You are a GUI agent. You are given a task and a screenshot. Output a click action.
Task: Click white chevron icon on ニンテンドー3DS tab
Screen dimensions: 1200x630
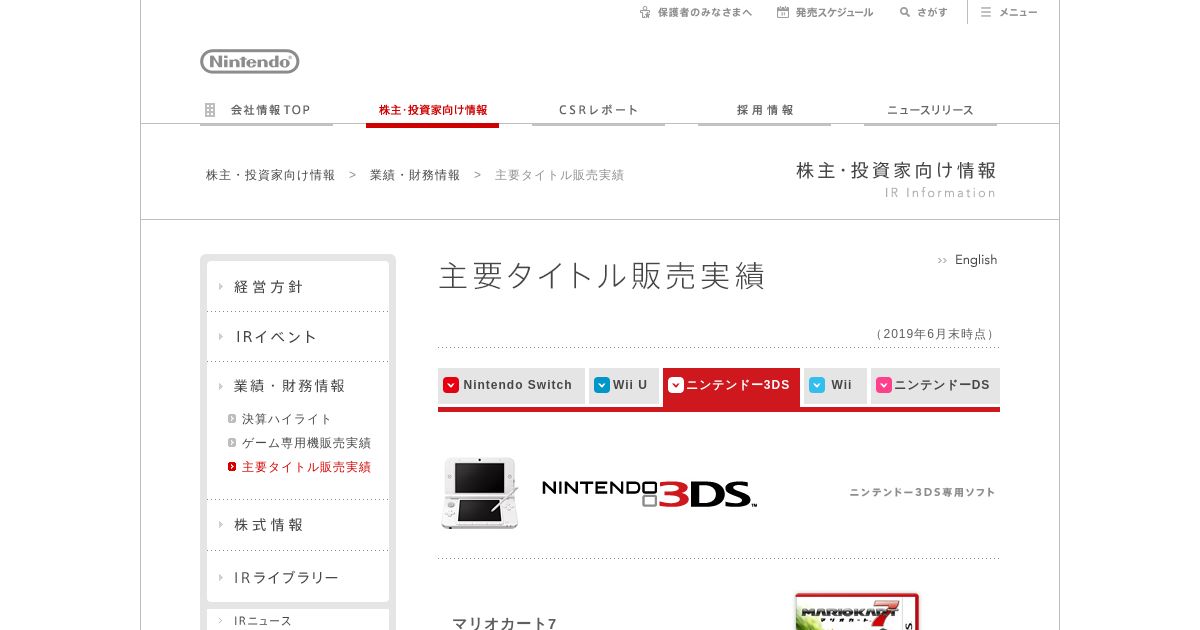(x=676, y=385)
